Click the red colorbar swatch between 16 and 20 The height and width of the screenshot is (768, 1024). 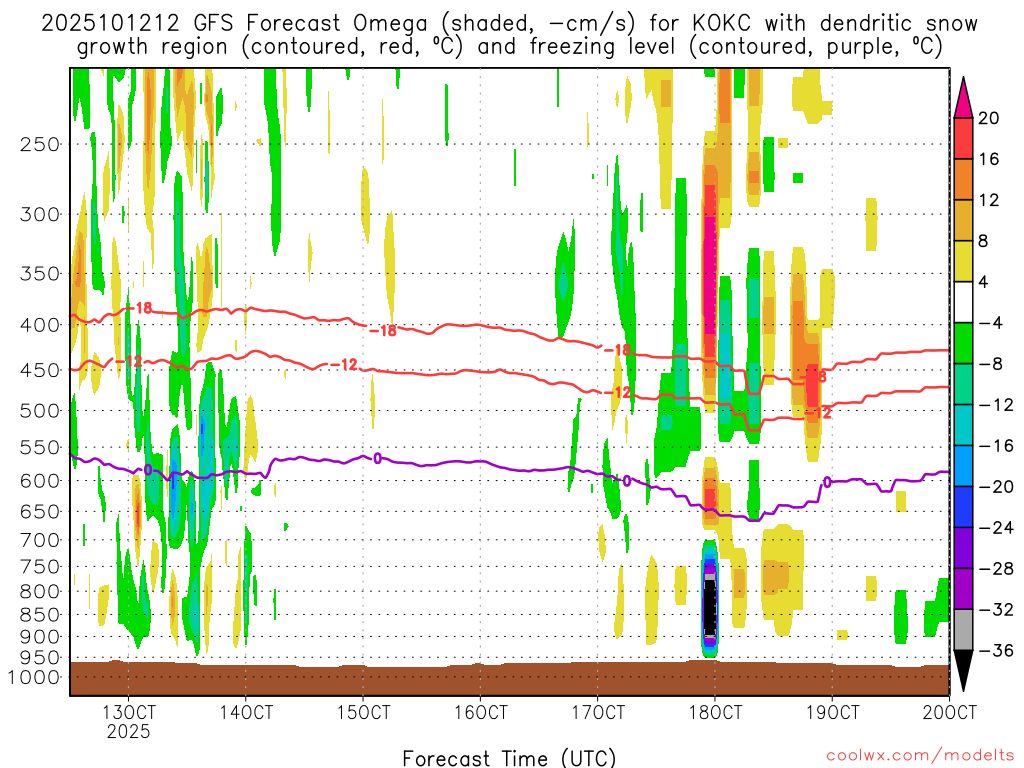coord(963,138)
